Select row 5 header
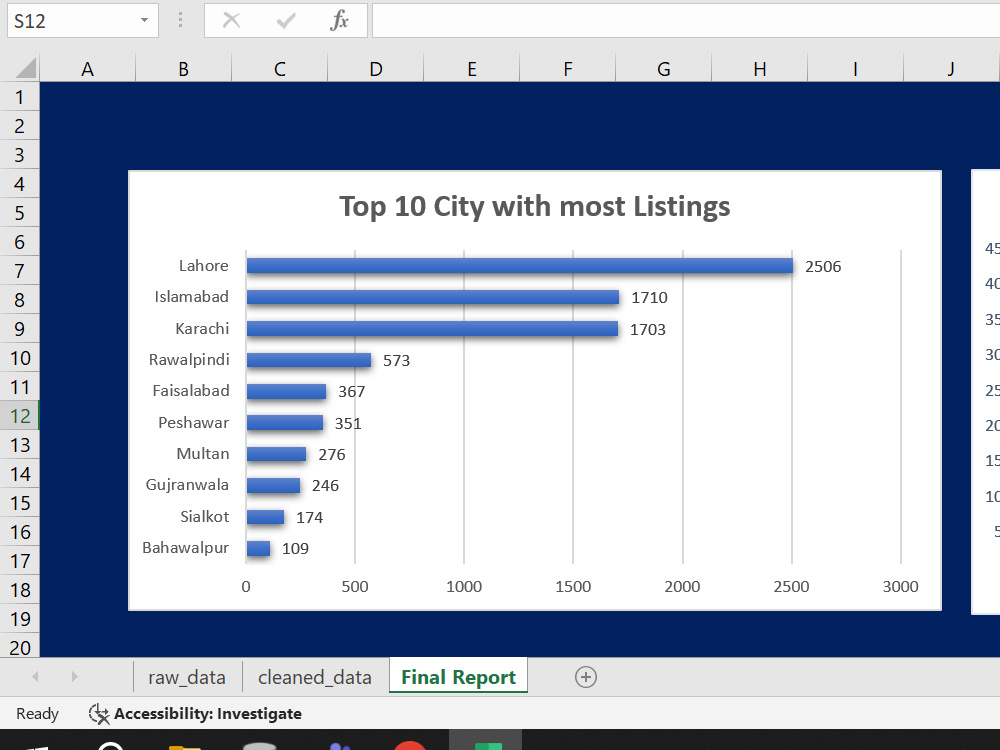Viewport: 1000px width, 750px height. click(20, 212)
